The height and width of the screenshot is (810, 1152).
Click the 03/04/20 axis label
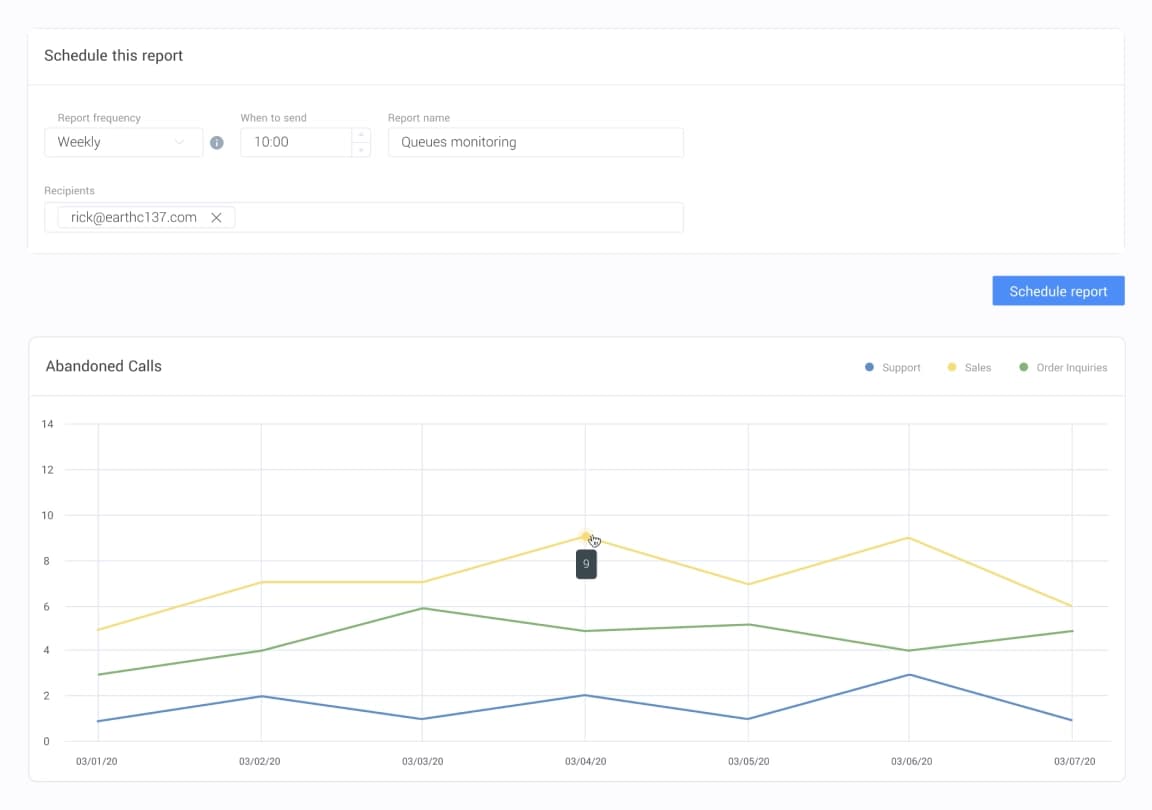586,761
